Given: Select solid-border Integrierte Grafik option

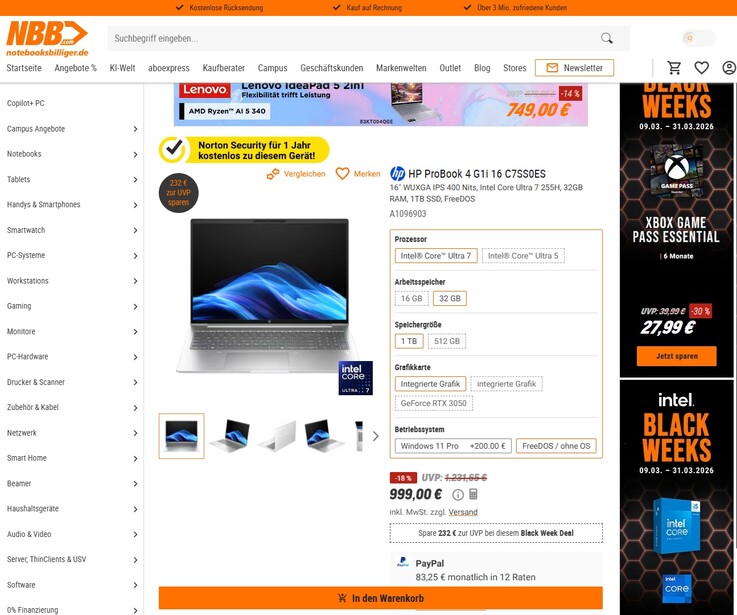Looking at the screenshot, I should tap(430, 384).
